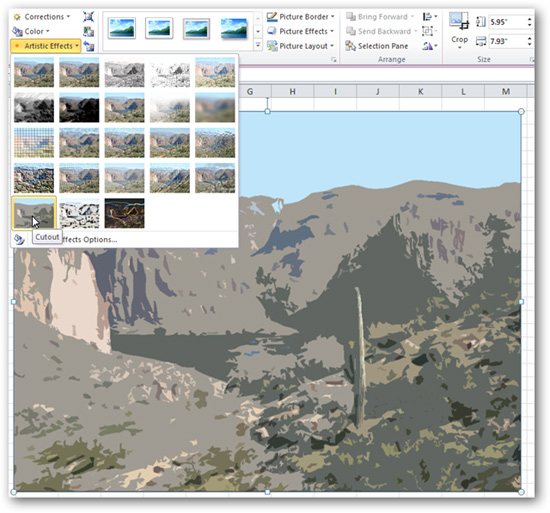Select the Line Drawing effect thumbnail

(x=215, y=73)
